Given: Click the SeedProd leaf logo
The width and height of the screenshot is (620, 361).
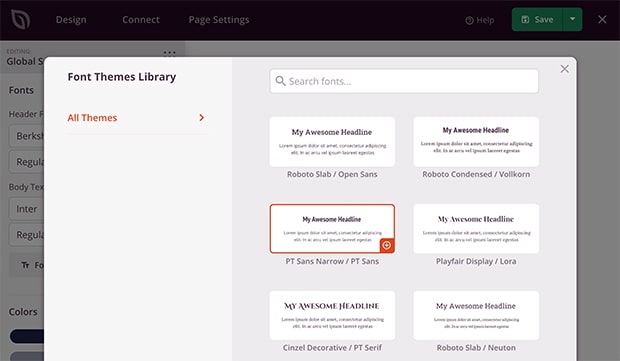Looking at the screenshot, I should click(20, 20).
